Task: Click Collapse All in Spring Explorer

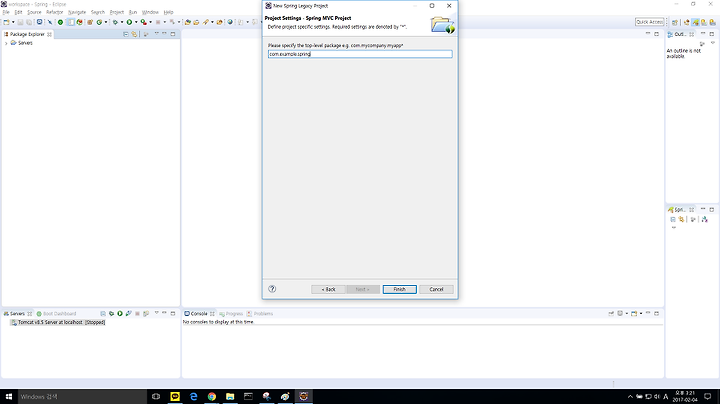Action: click(x=673, y=219)
